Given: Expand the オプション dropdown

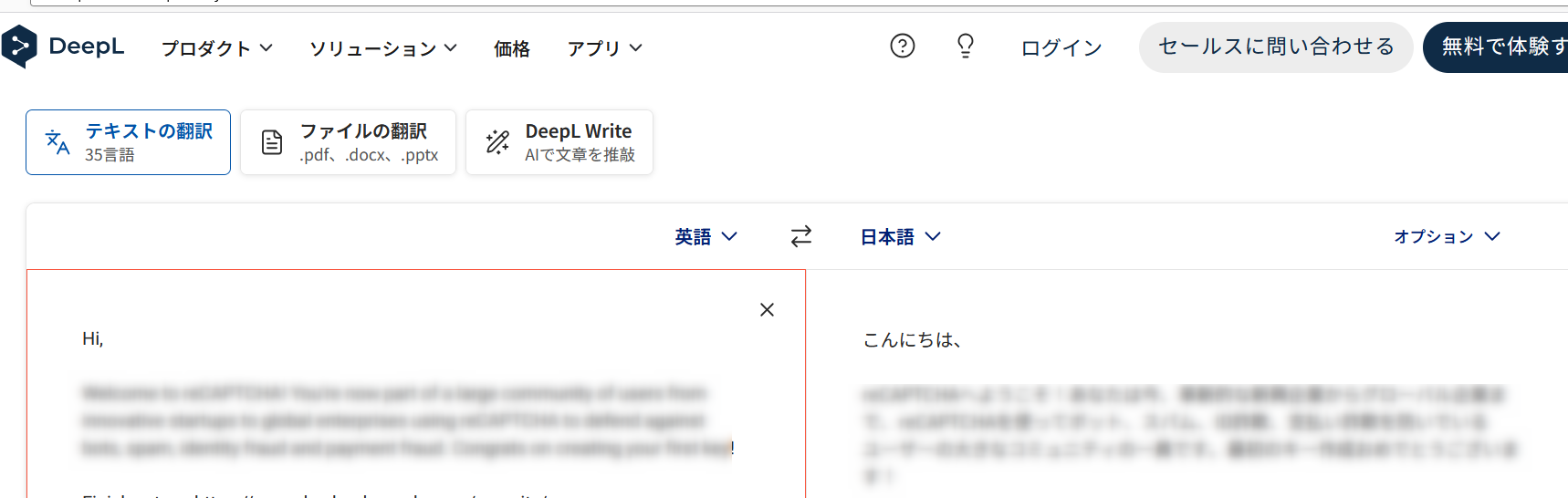Looking at the screenshot, I should (x=1447, y=237).
